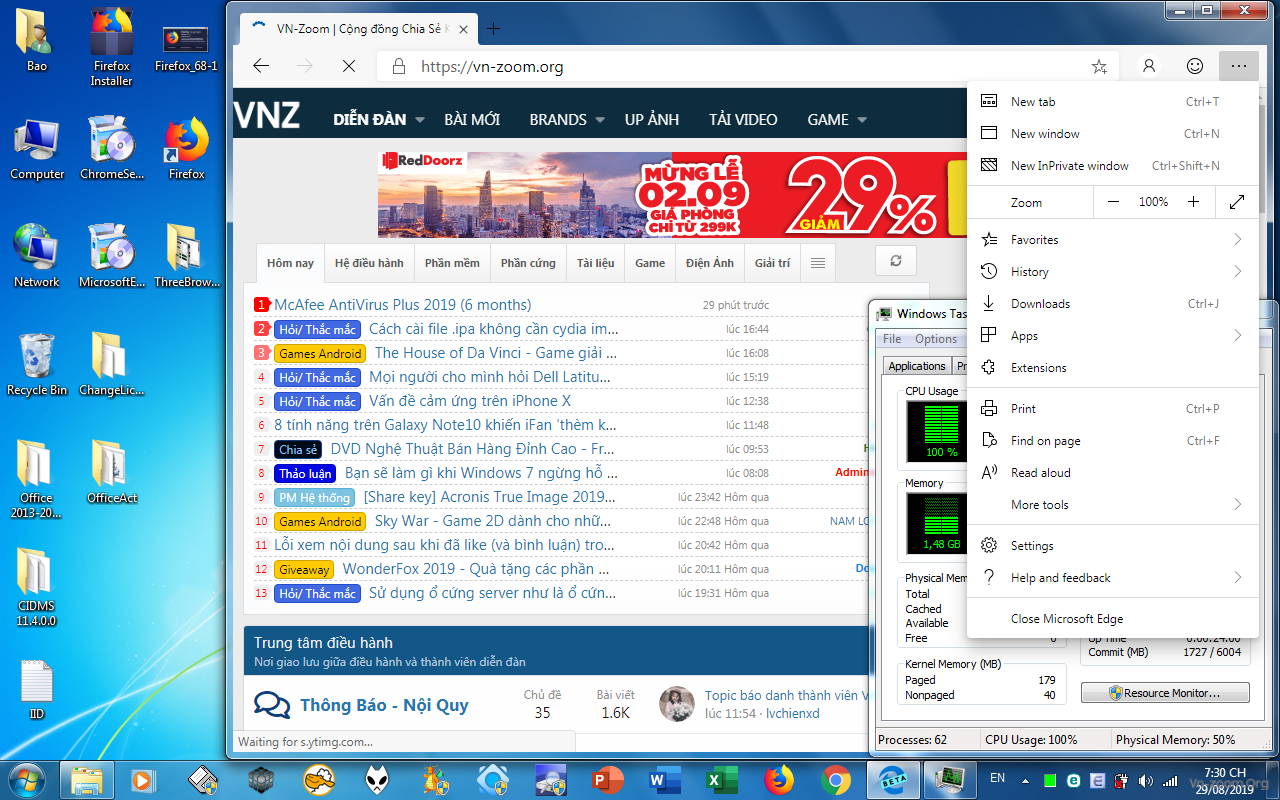This screenshot has width=1280, height=800.
Task: Launch PowerPoint from the taskbar
Action: point(607,779)
